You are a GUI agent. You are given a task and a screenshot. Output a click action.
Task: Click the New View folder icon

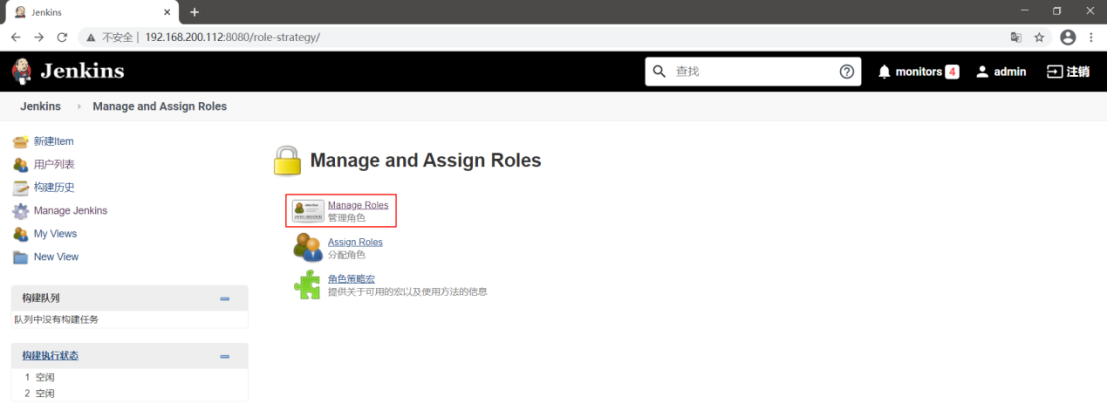pos(20,257)
